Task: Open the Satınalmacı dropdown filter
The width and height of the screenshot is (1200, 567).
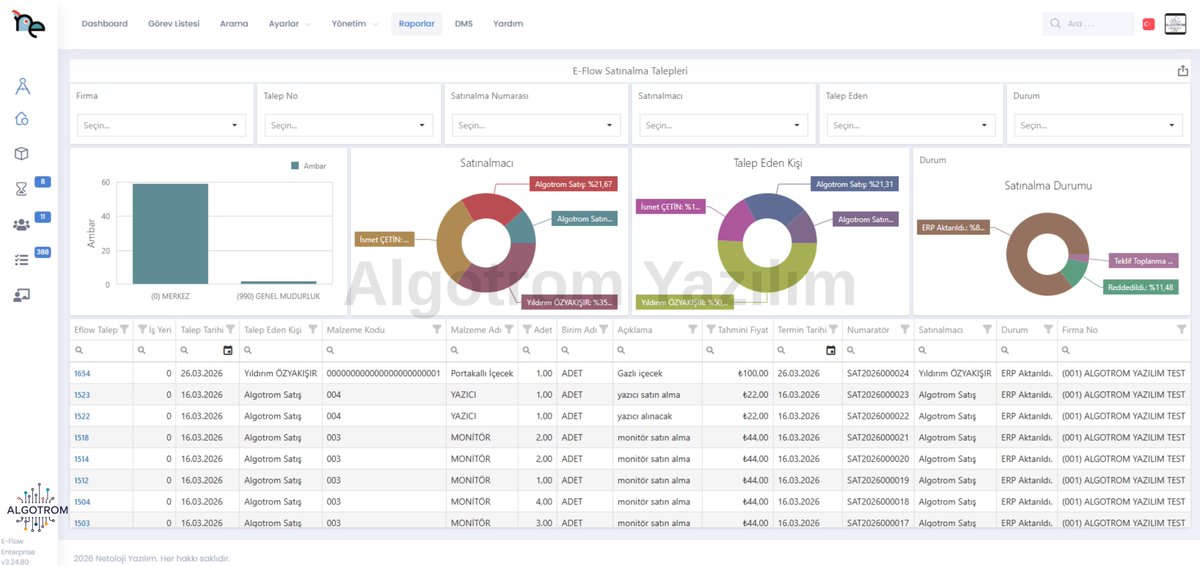Action: click(x=723, y=125)
